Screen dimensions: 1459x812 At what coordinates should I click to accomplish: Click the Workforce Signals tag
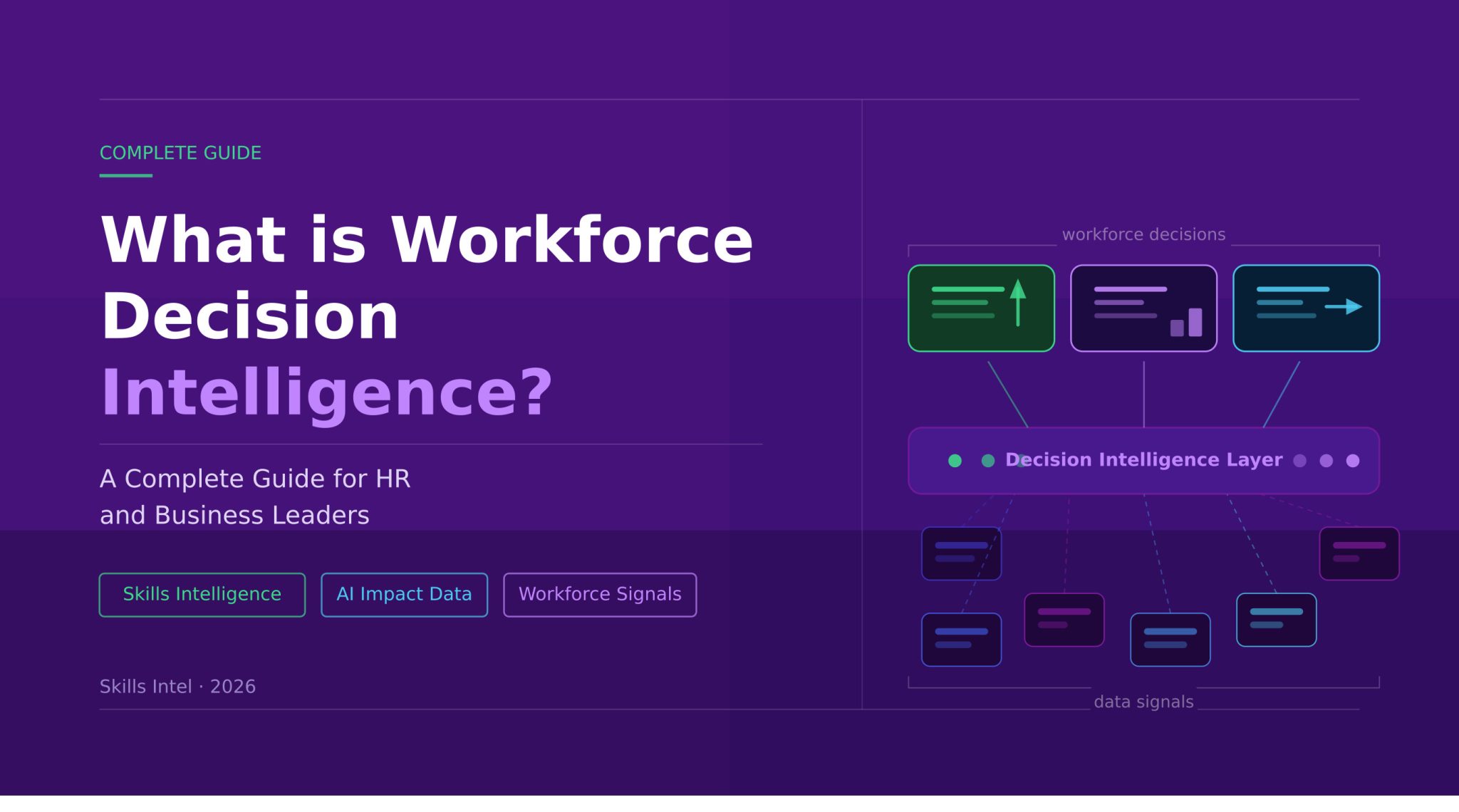tap(600, 595)
